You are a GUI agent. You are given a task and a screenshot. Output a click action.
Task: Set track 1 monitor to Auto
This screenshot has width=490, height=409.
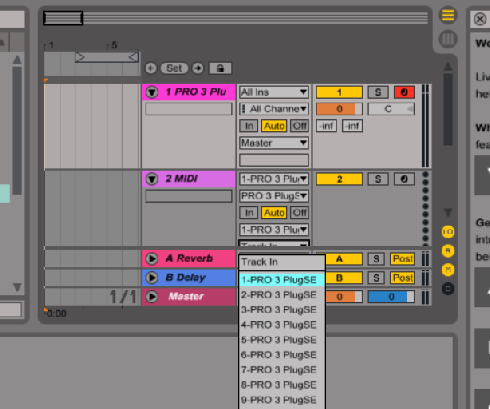274,126
